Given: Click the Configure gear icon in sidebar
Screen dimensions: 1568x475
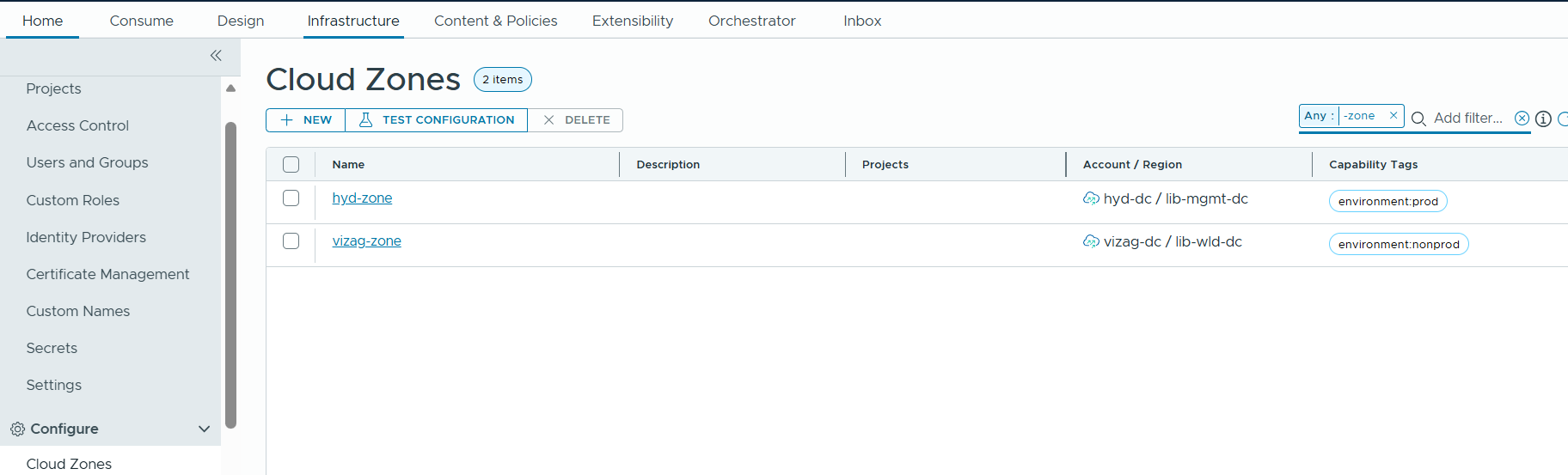Looking at the screenshot, I should [17, 429].
